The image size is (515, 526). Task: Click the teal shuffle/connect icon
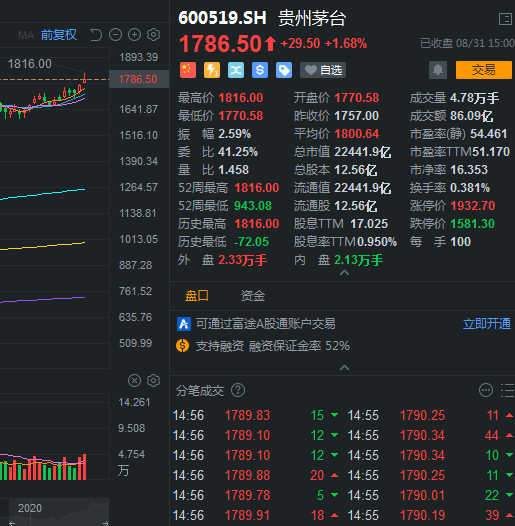coord(236,70)
